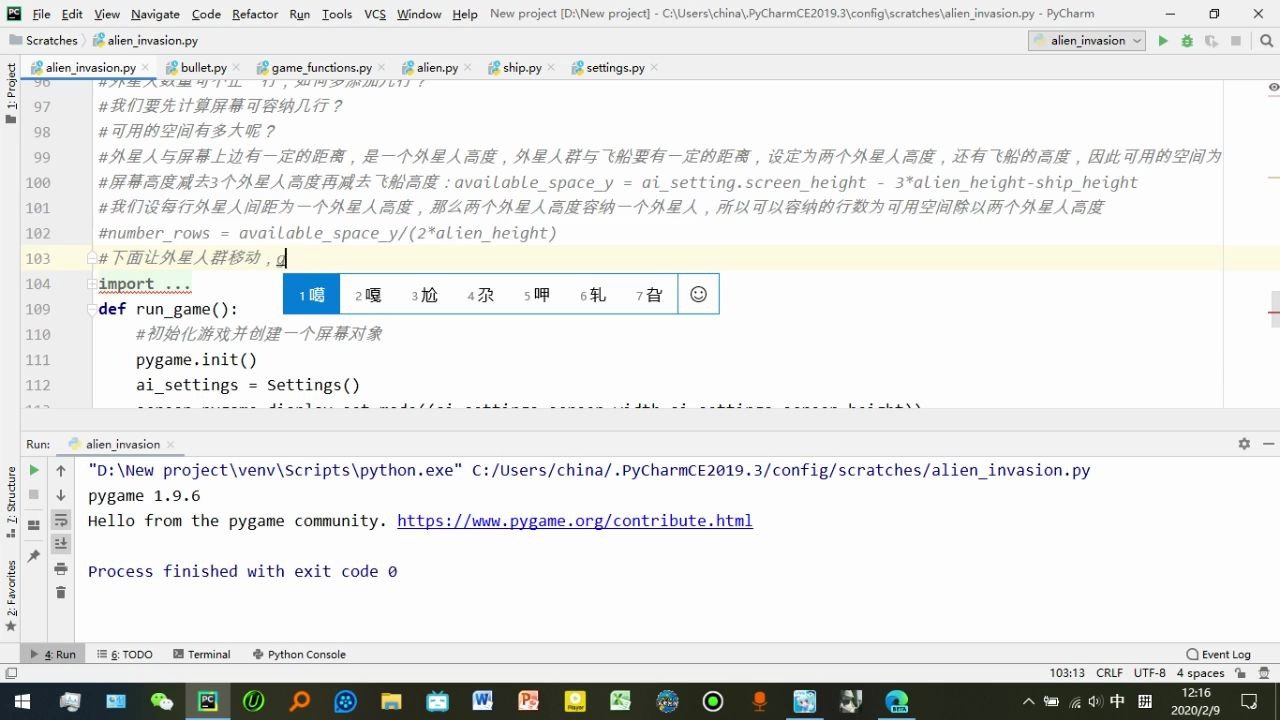Viewport: 1280px width, 720px height.
Task: Change line ending via CRLF indicator
Action: click(x=1110, y=673)
